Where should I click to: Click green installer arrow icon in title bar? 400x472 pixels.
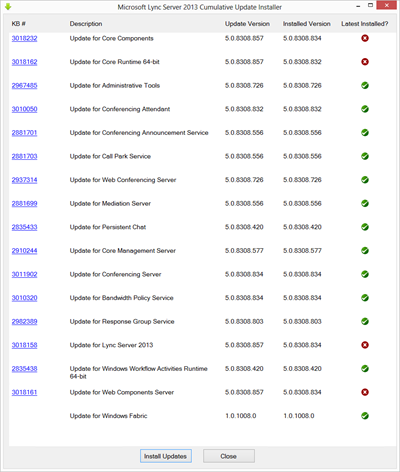[8, 7]
